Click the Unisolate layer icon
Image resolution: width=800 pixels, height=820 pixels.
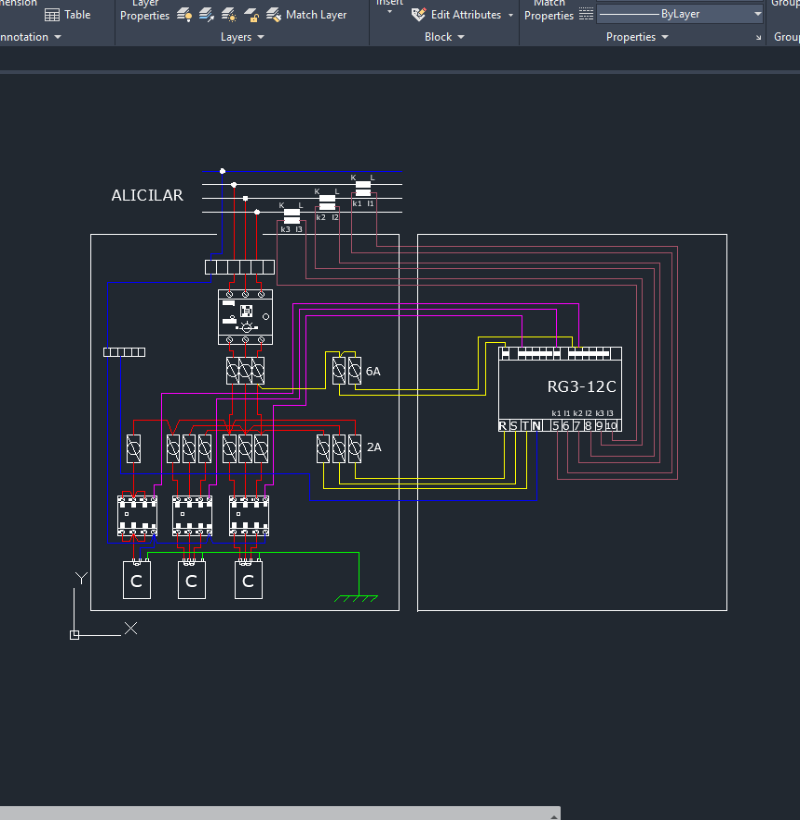click(207, 15)
